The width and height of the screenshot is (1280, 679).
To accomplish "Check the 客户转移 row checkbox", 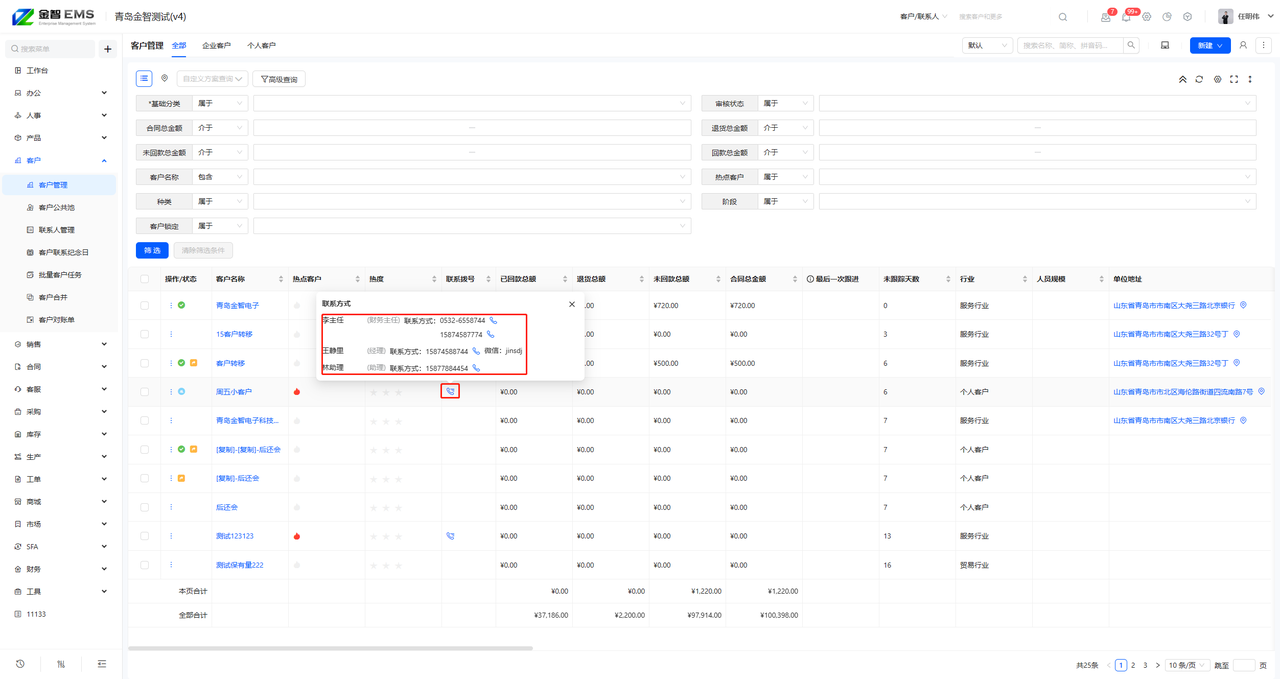I will point(145,363).
